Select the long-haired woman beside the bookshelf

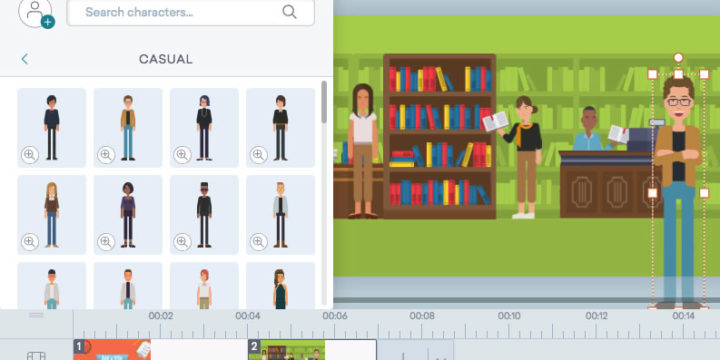363,151
